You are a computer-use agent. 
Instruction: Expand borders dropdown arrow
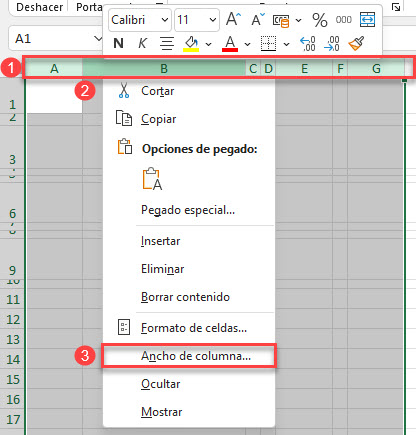coord(286,44)
